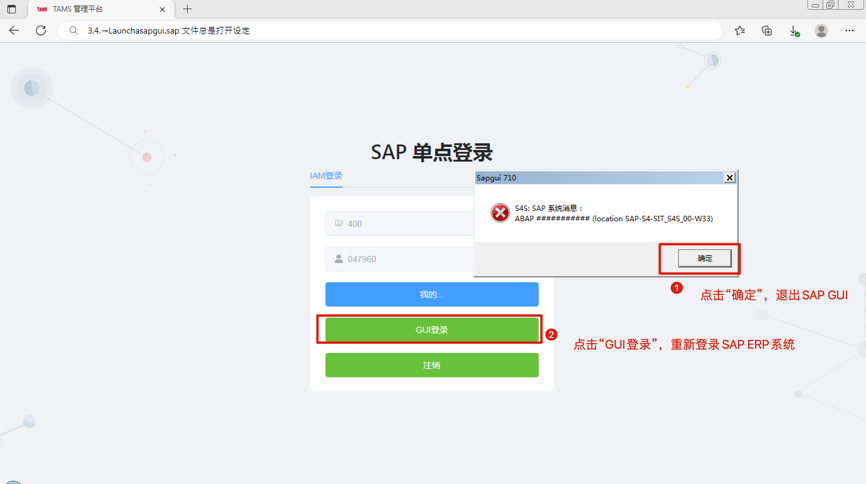The image size is (866, 484).
Task: Click the ABAP system message text
Action: pyautogui.click(x=614, y=219)
